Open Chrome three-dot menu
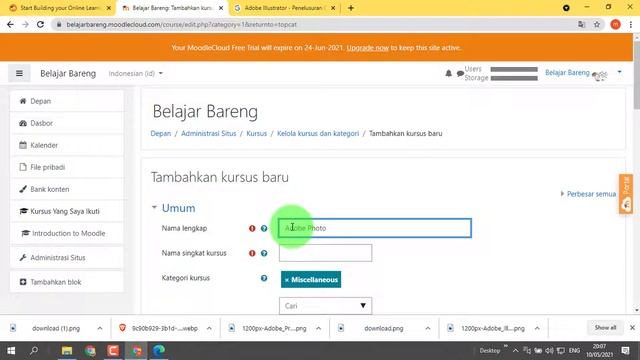 (631, 24)
